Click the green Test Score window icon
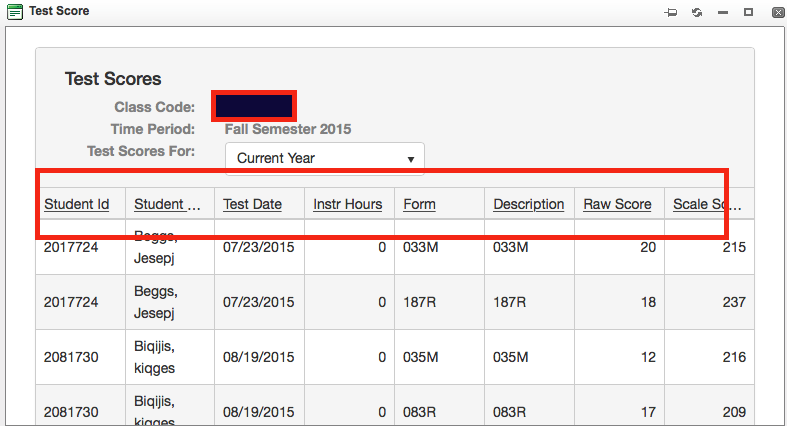 [15, 12]
